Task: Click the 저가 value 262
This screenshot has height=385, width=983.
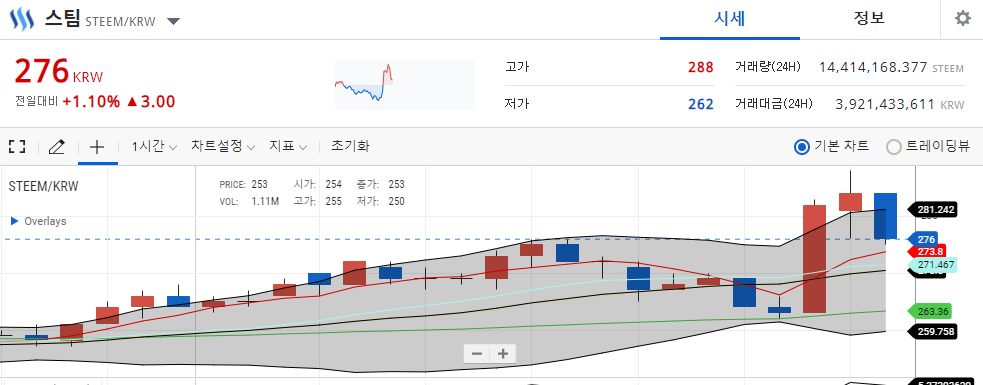Action: (701, 104)
